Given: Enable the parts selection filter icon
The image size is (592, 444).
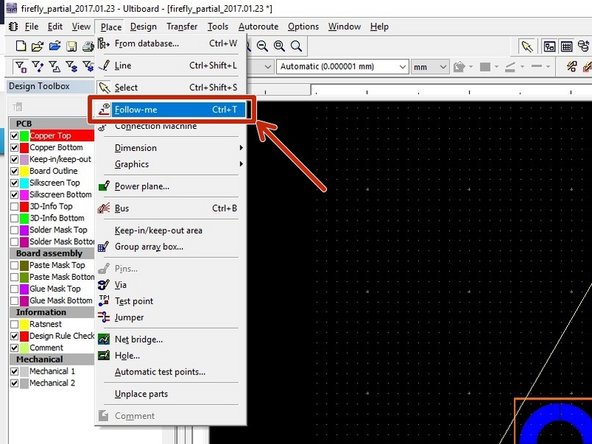Looking at the screenshot, I should tap(21, 67).
